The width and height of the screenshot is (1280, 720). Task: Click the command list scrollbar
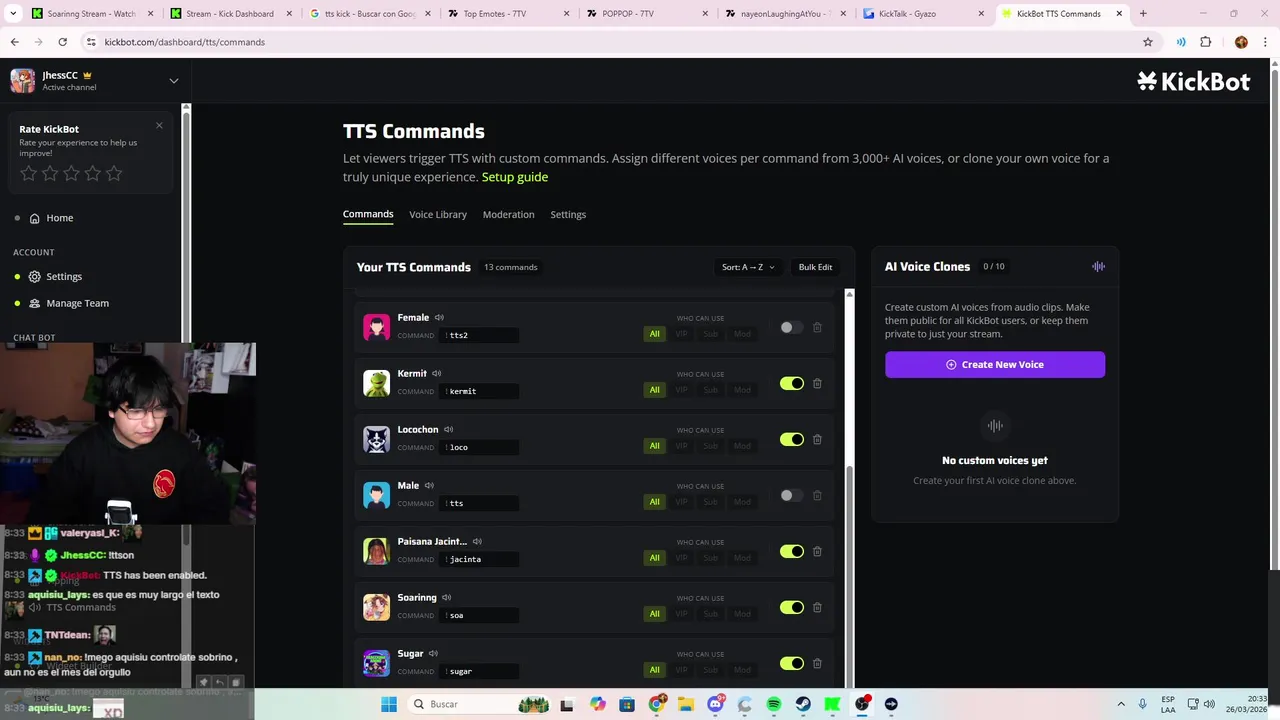click(x=849, y=575)
